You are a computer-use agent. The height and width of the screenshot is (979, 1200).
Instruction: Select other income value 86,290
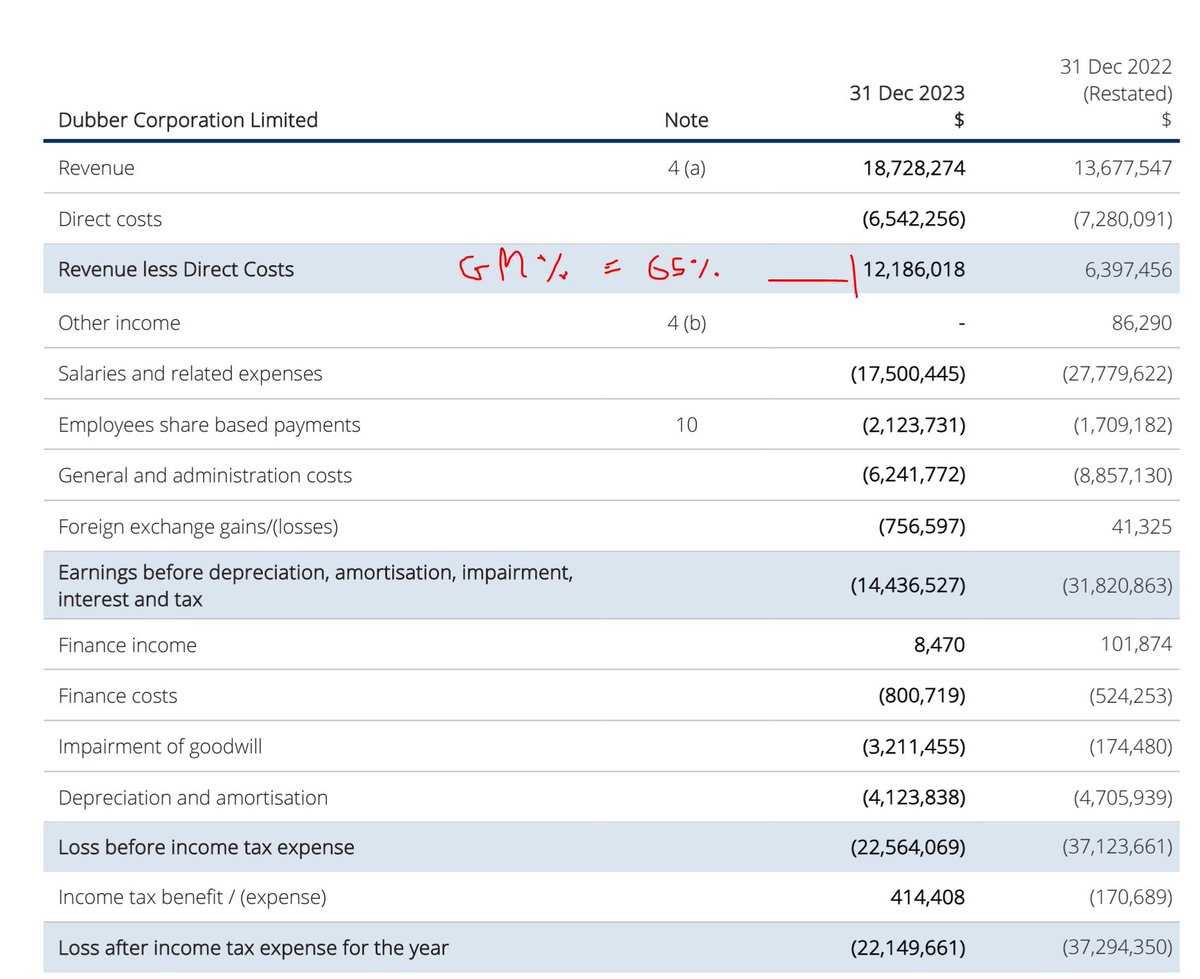click(1140, 323)
